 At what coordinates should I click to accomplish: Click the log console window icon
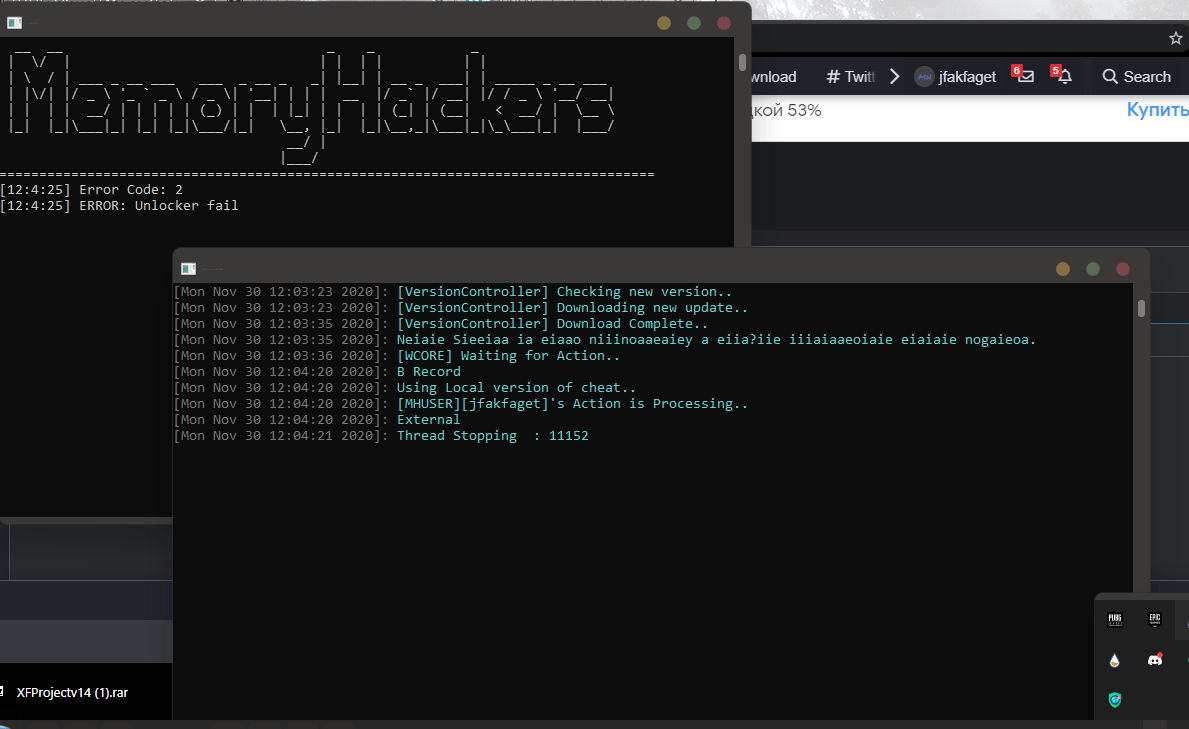click(188, 269)
